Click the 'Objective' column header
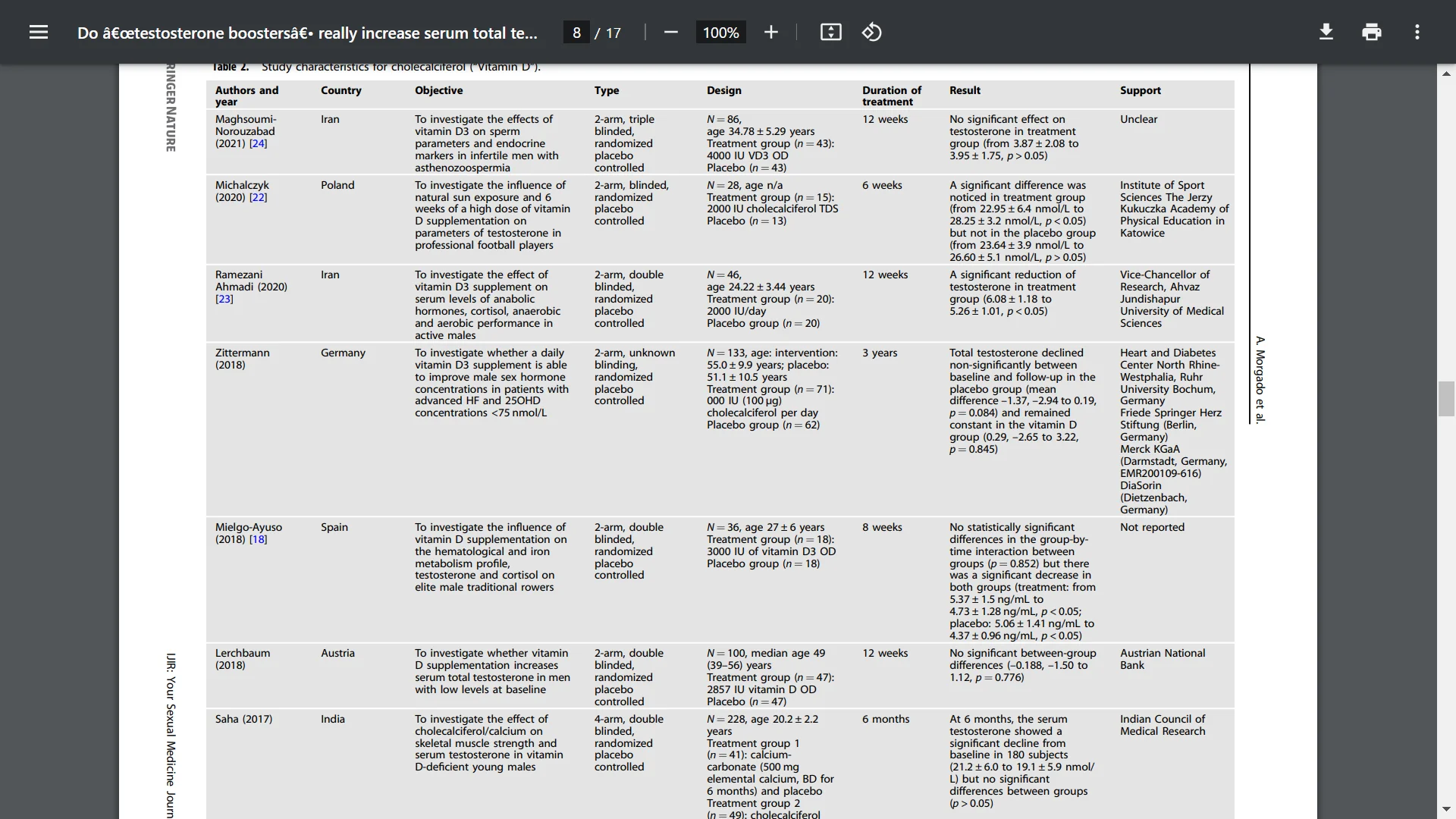This screenshot has width=1456, height=819. 438,90
